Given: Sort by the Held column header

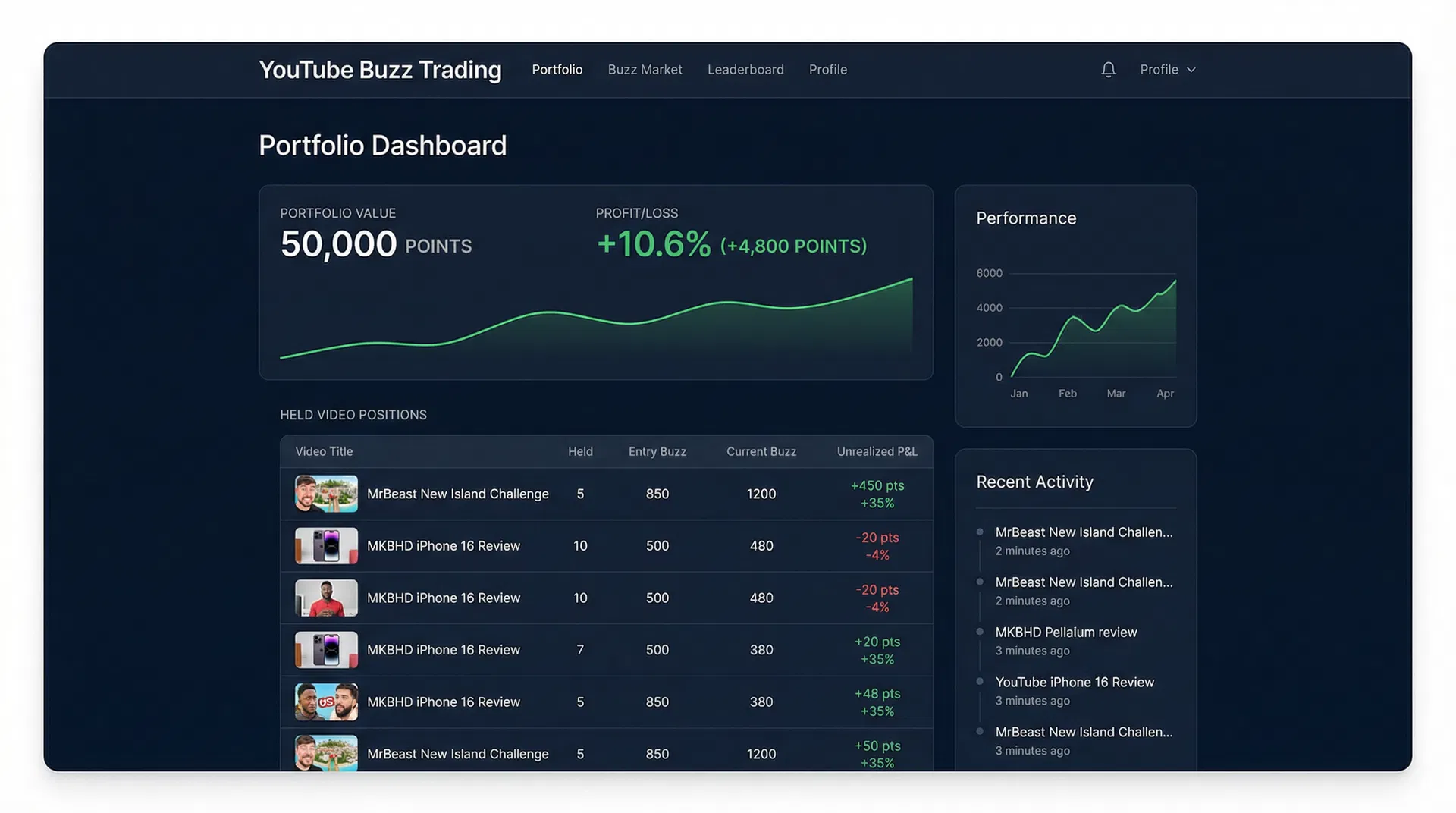Looking at the screenshot, I should tap(580, 451).
